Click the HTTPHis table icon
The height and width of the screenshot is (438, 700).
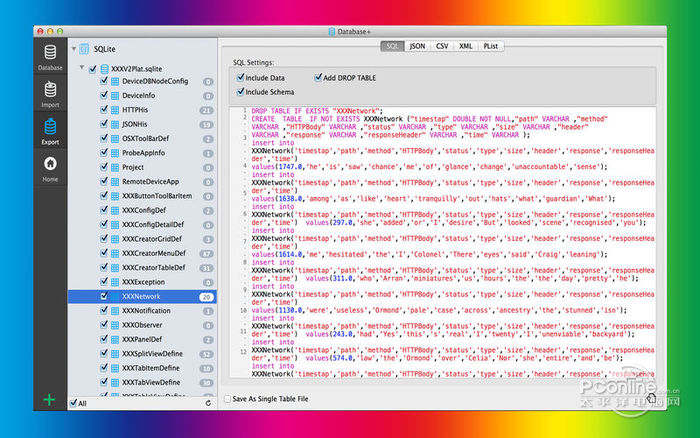click(x=115, y=110)
